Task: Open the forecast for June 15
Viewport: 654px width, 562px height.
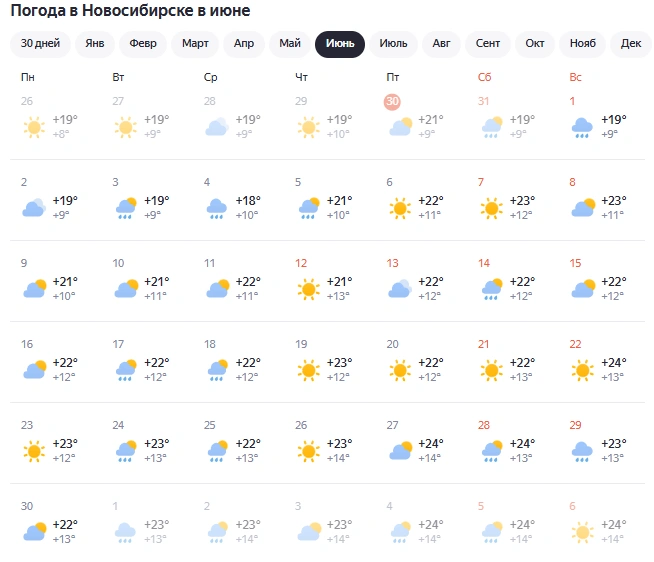Action: click(x=599, y=280)
